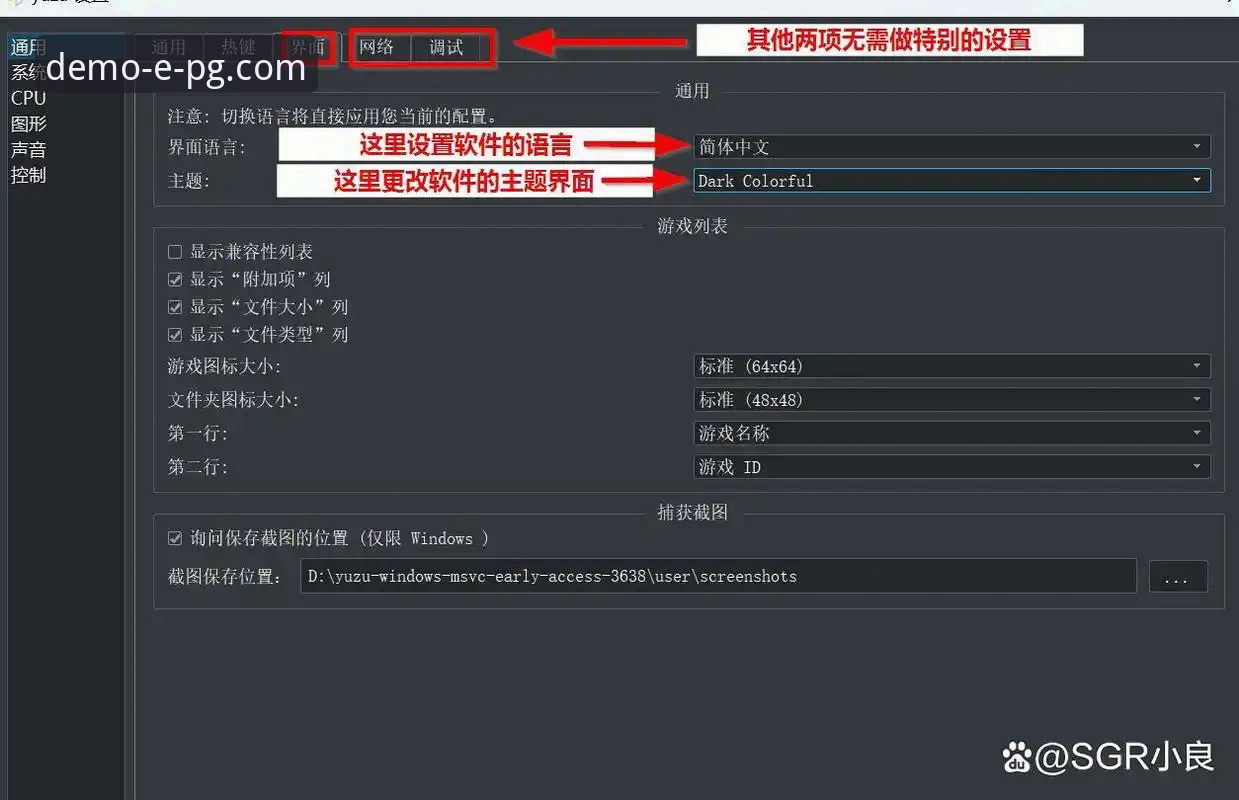Click the 文件夹图标大小 label text
Image resolution: width=1239 pixels, height=800 pixels.
click(233, 400)
